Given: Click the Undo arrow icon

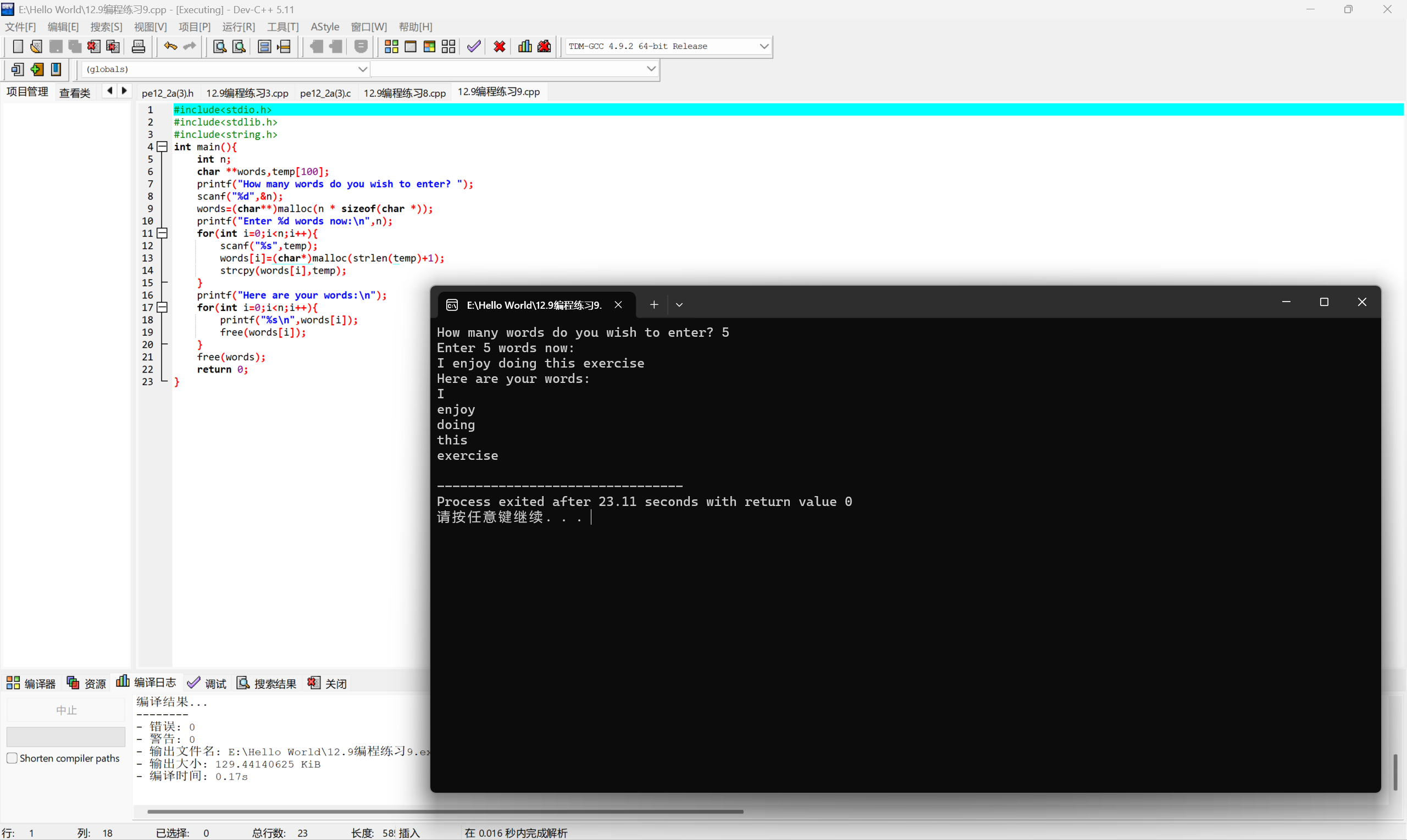Looking at the screenshot, I should [x=170, y=46].
